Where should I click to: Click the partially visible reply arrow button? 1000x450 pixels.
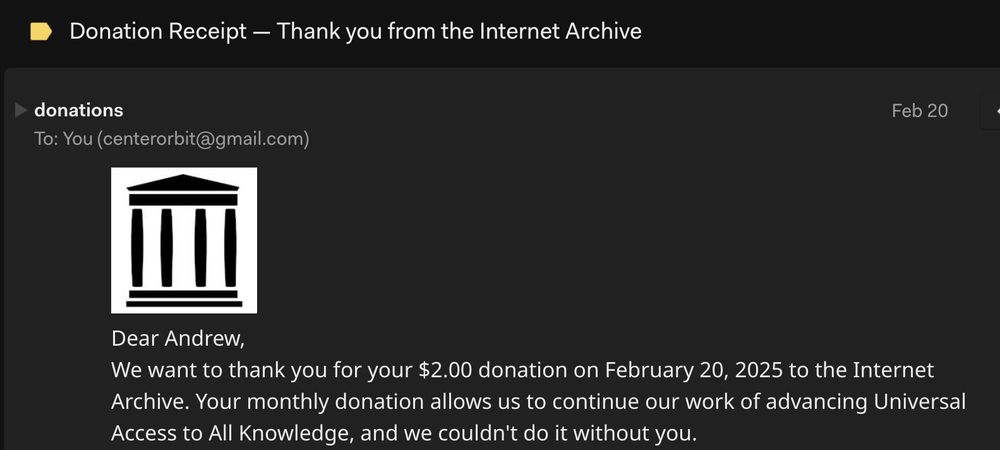994,111
